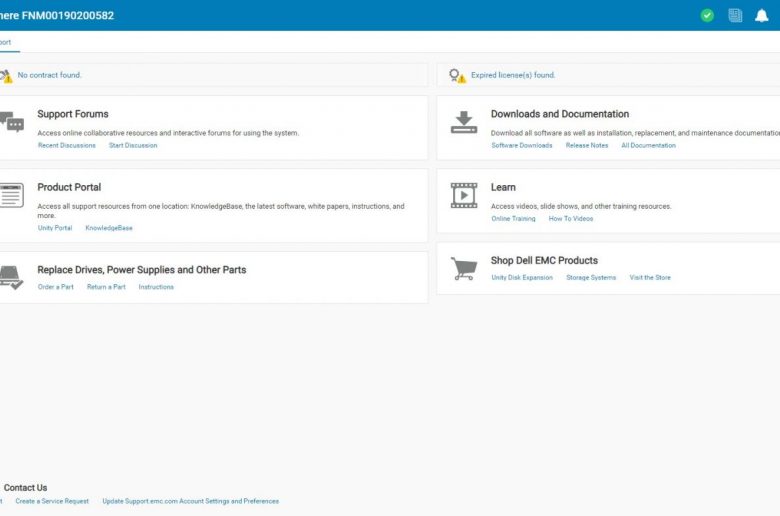Open Instructions link under Replace Drives
780x516 pixels.
tap(156, 287)
